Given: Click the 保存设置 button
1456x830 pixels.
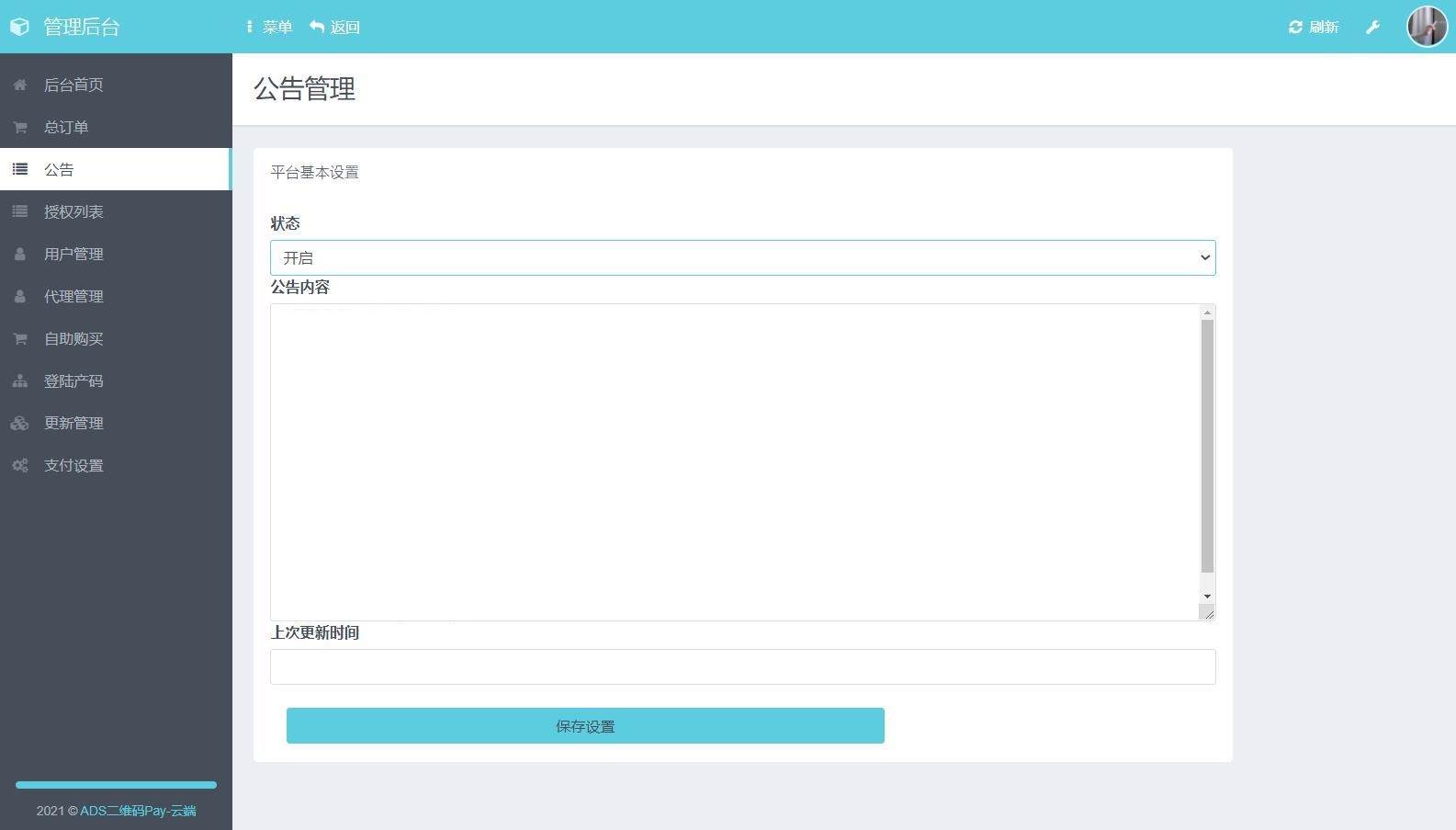Looking at the screenshot, I should click(x=585, y=725).
